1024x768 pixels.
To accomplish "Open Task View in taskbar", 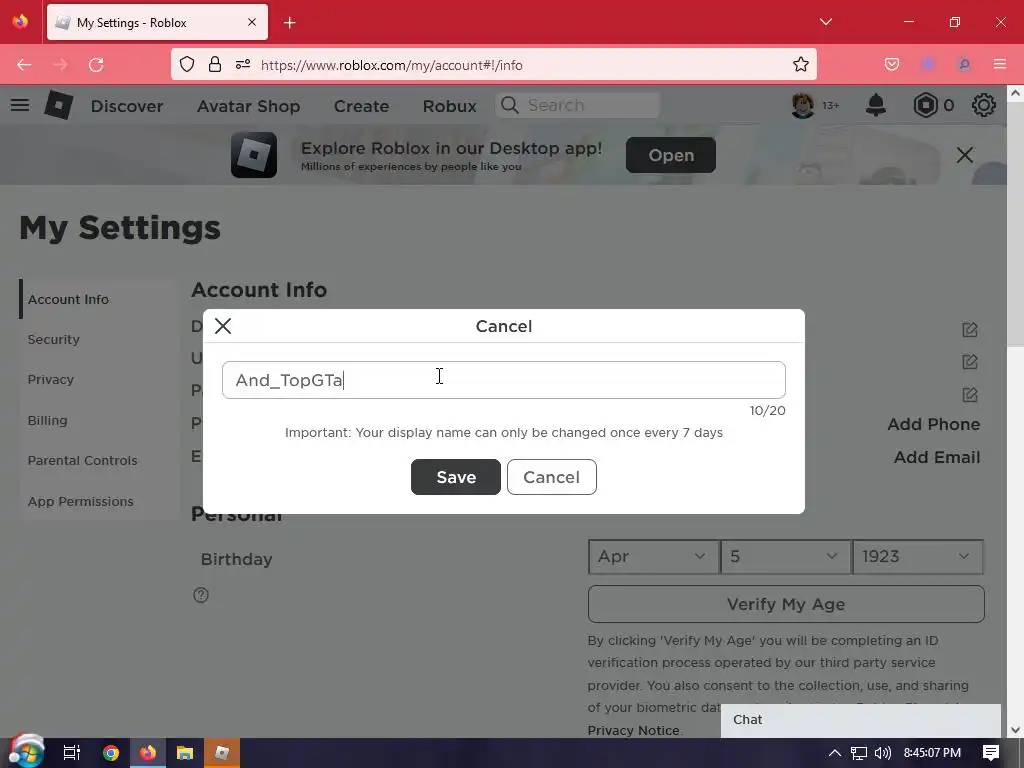I will tap(72, 753).
